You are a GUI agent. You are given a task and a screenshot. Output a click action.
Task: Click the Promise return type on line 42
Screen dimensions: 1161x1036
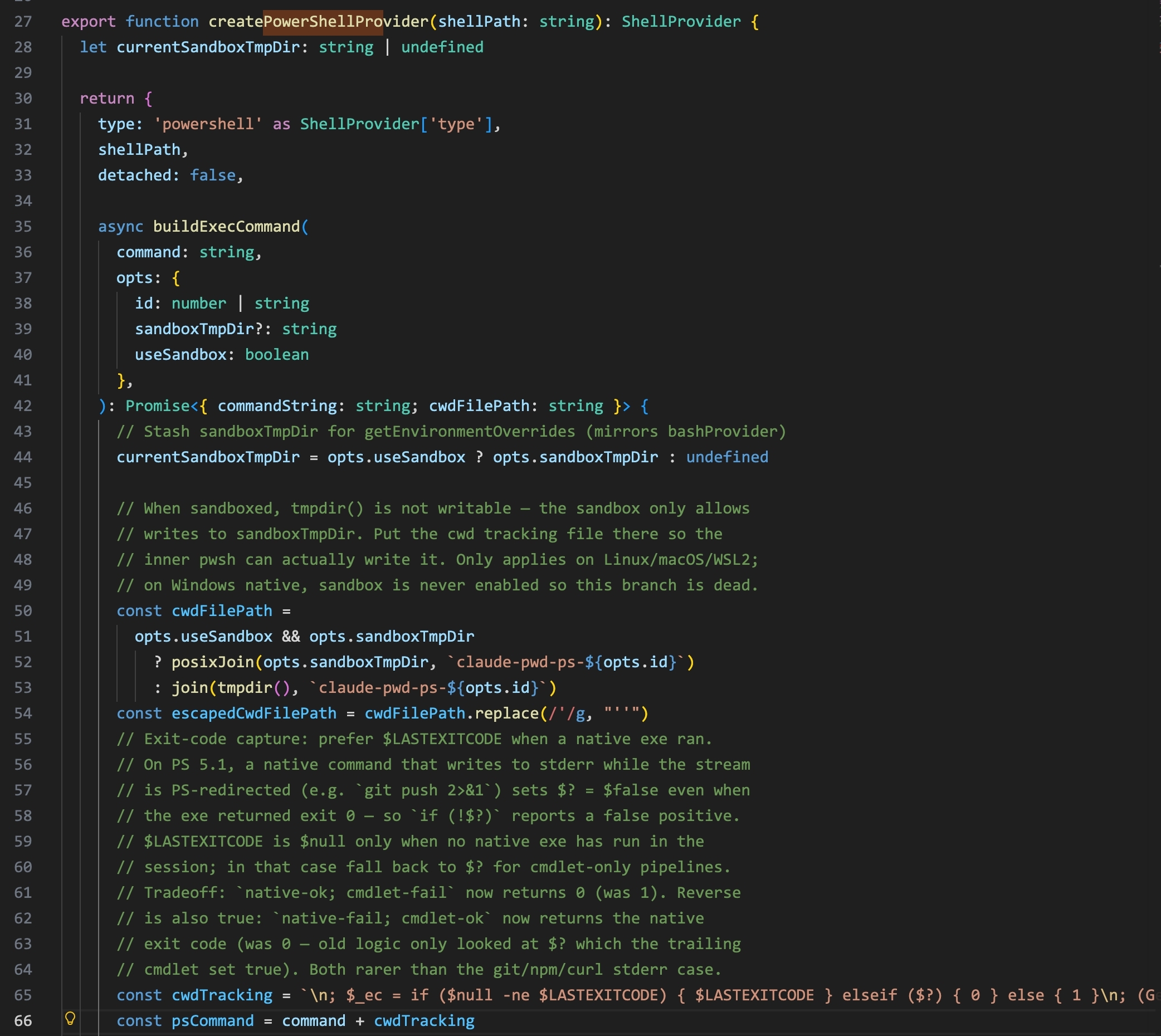click(157, 406)
